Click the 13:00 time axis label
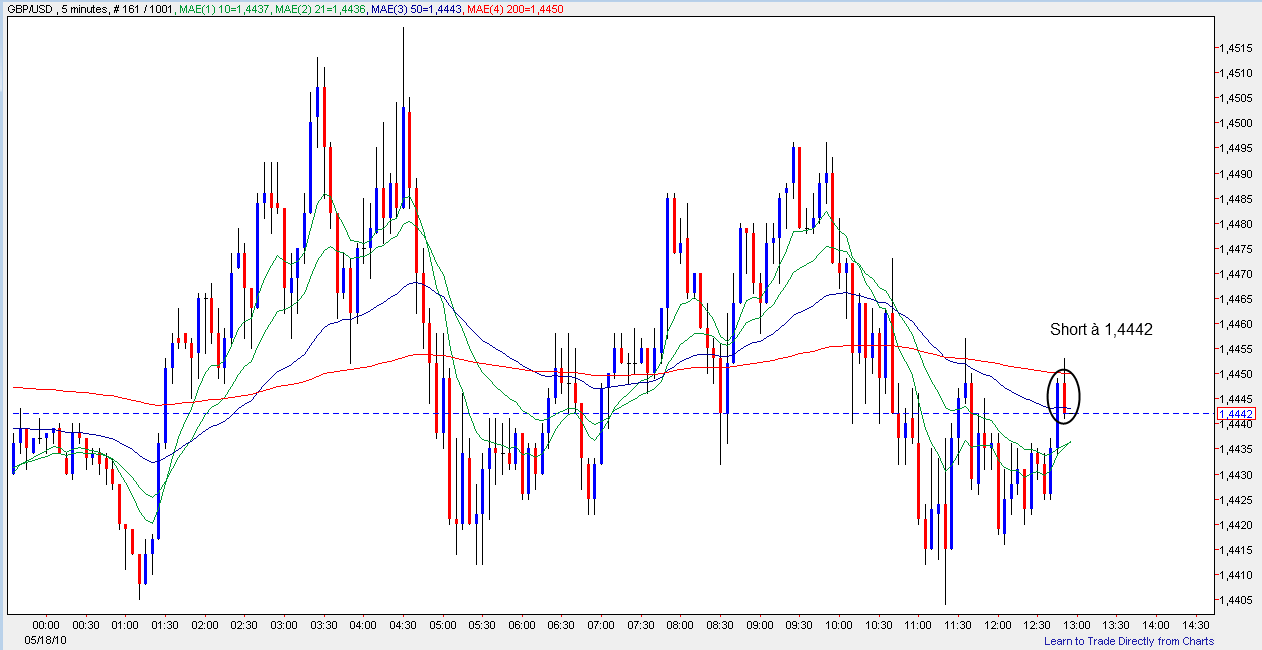The height and width of the screenshot is (650, 1262). 1076,625
